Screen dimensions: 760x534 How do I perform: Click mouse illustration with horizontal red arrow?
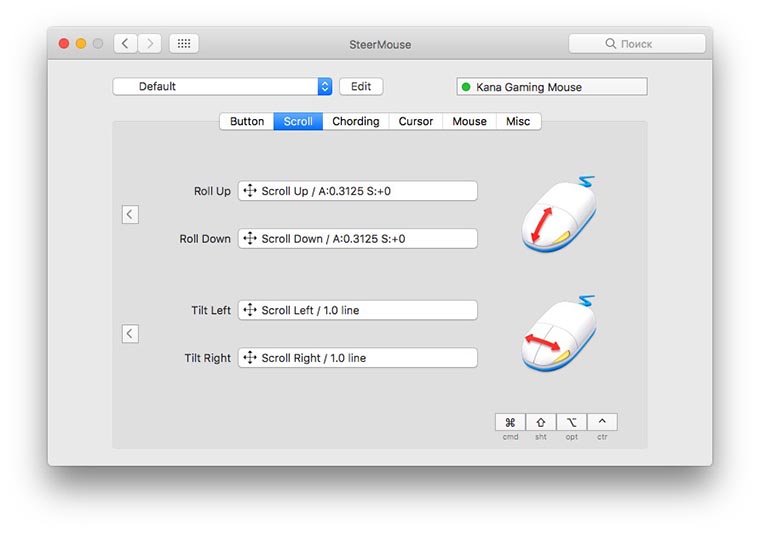click(559, 334)
